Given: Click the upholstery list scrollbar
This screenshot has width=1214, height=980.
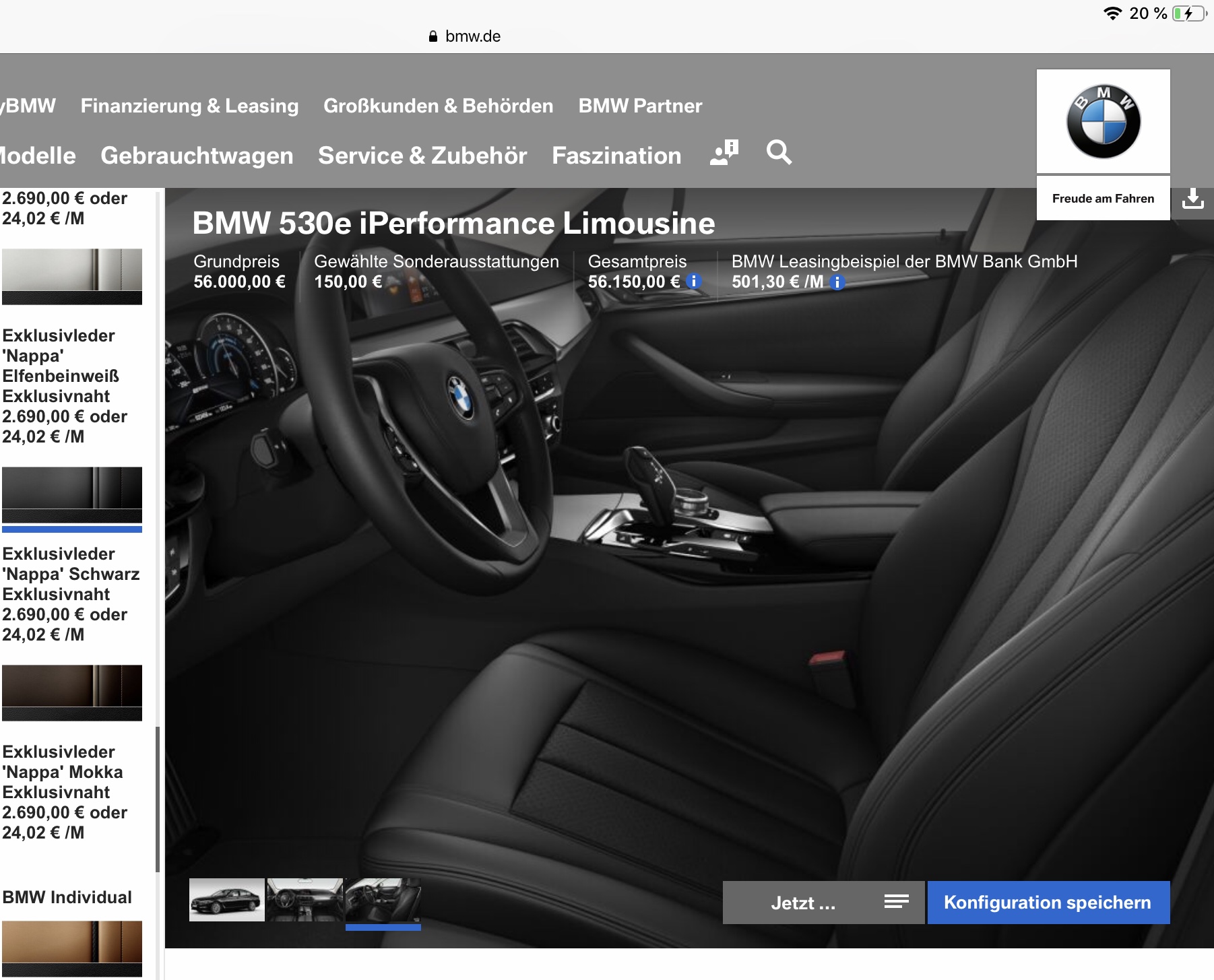Looking at the screenshot, I should (158, 799).
